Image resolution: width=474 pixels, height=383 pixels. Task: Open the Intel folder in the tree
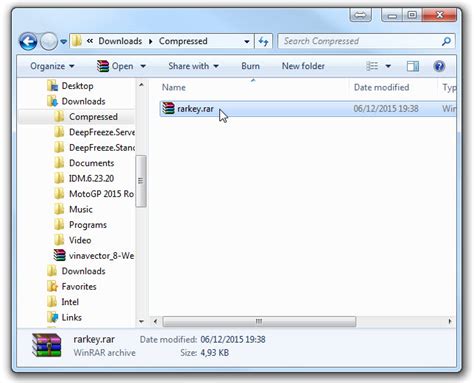(x=70, y=302)
